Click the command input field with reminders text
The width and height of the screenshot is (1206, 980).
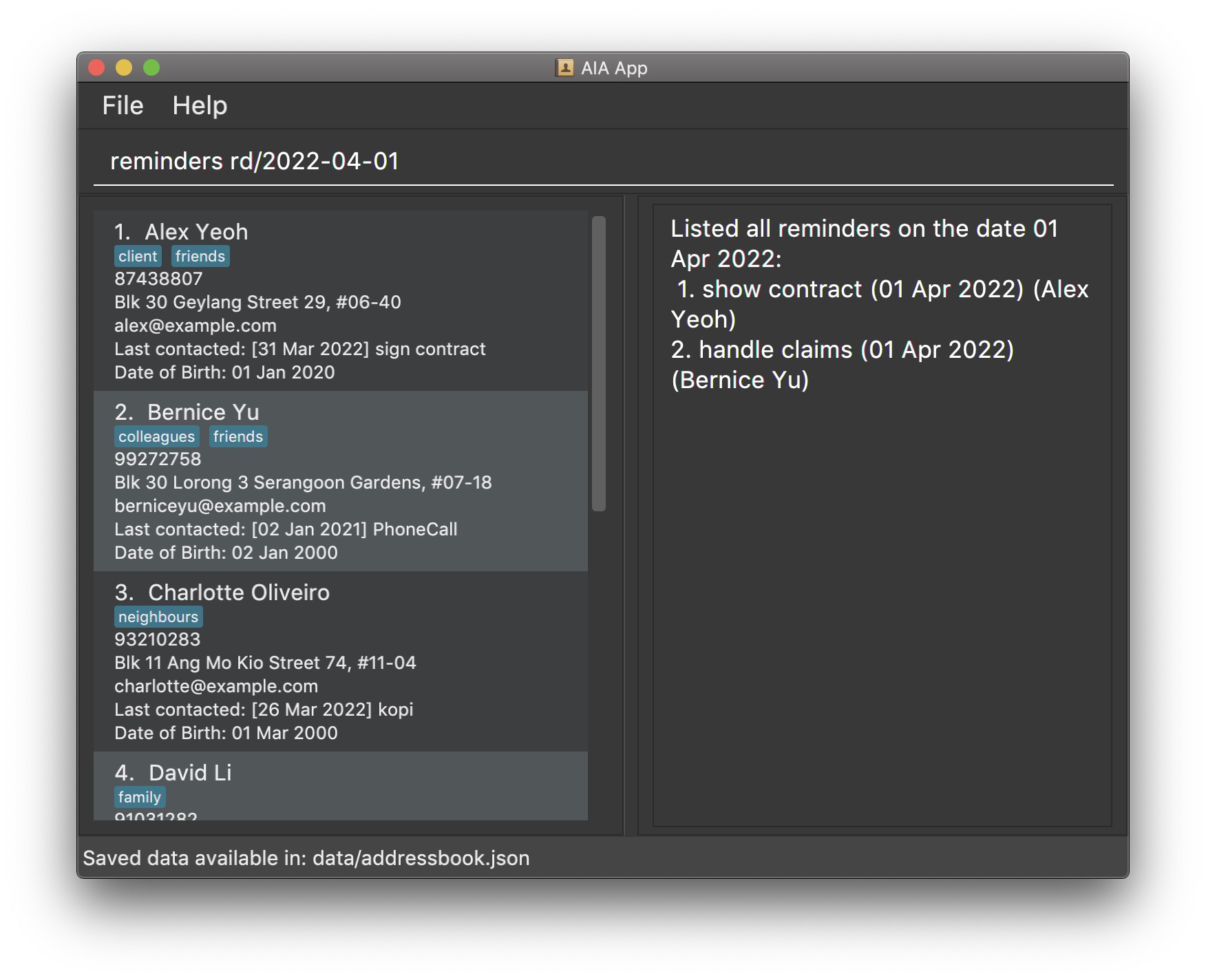(x=603, y=161)
